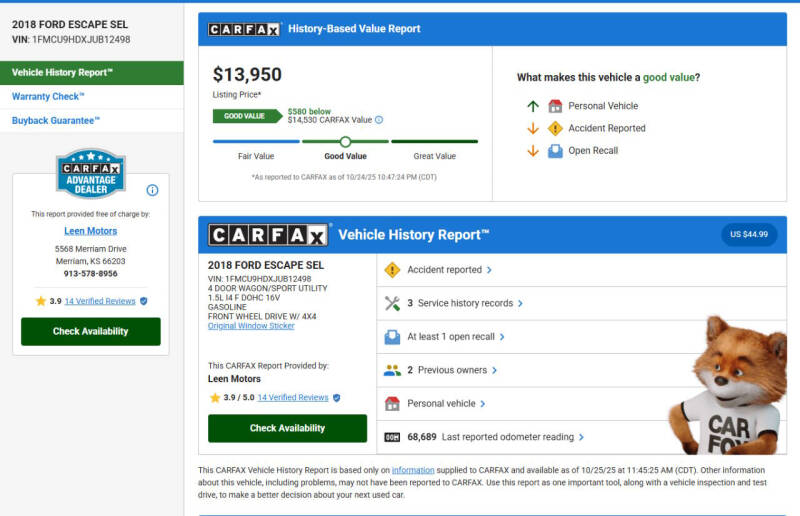Image resolution: width=800 pixels, height=516 pixels.
Task: Click Check Availability button in sidebar
Action: (90, 331)
